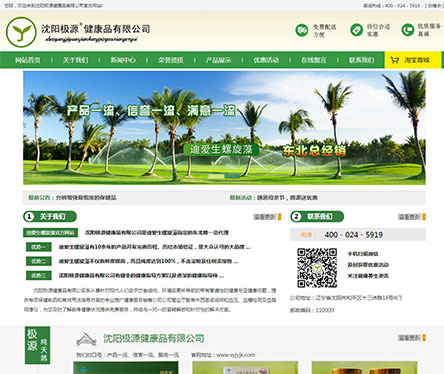Open the 健康指导方案 advantage line

(141, 276)
